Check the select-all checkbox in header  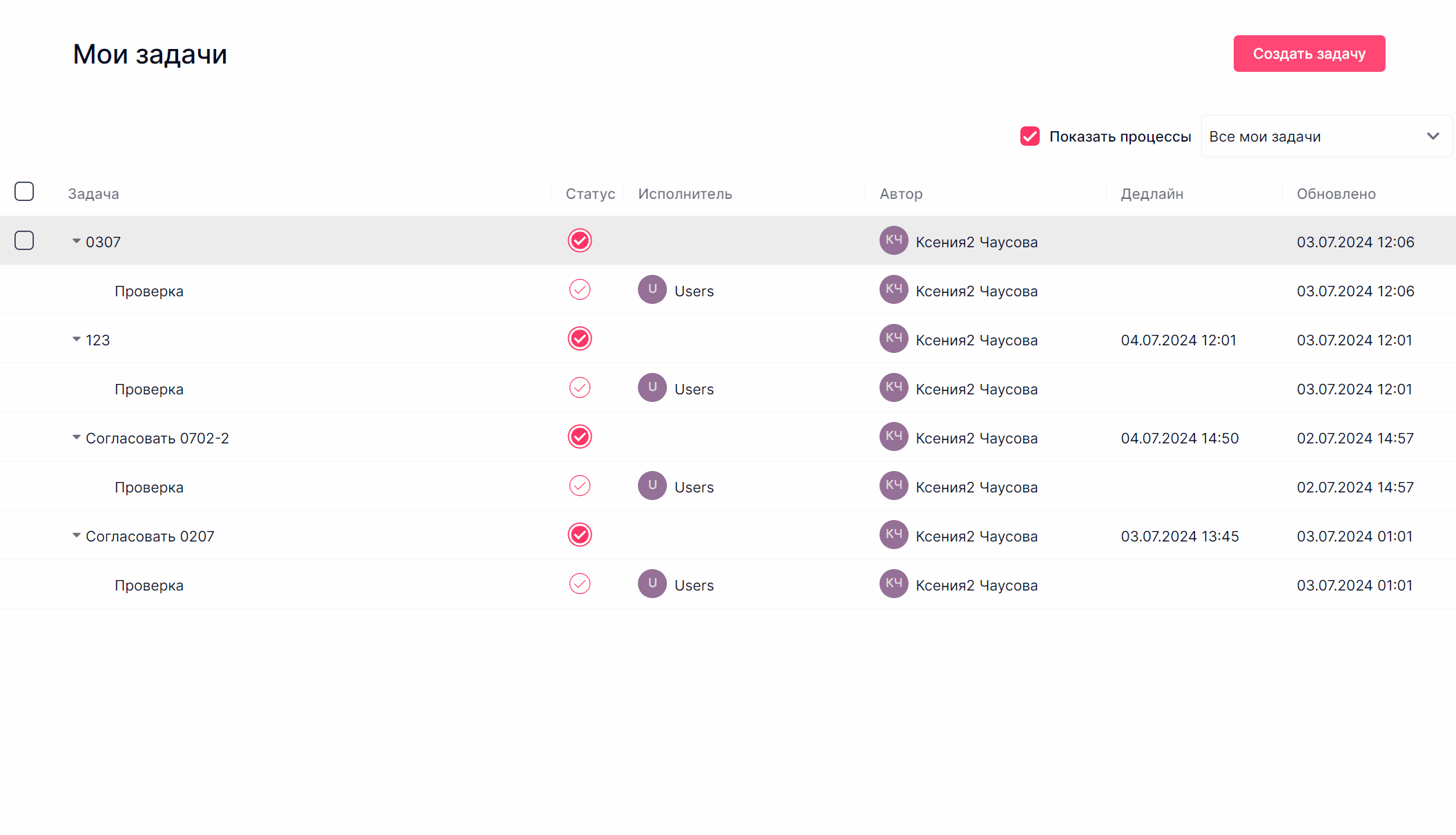click(x=24, y=191)
